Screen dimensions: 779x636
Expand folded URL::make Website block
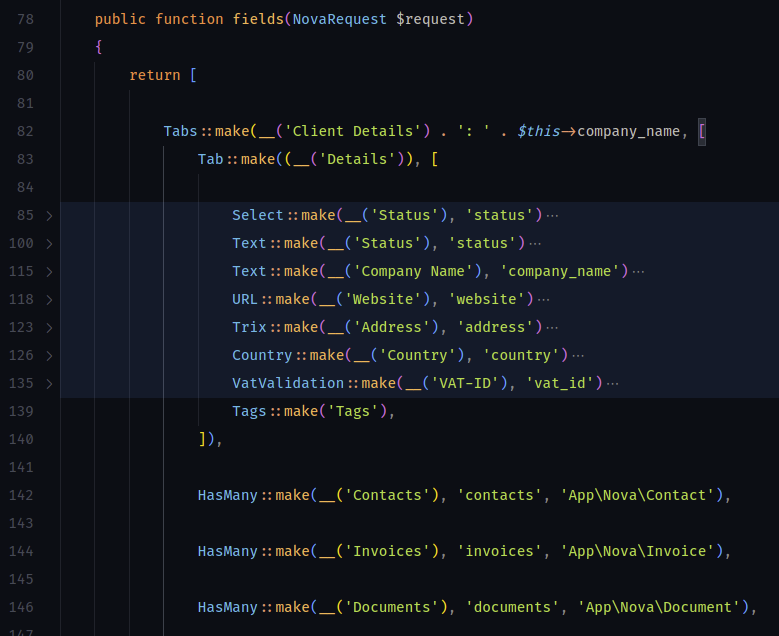[49, 300]
